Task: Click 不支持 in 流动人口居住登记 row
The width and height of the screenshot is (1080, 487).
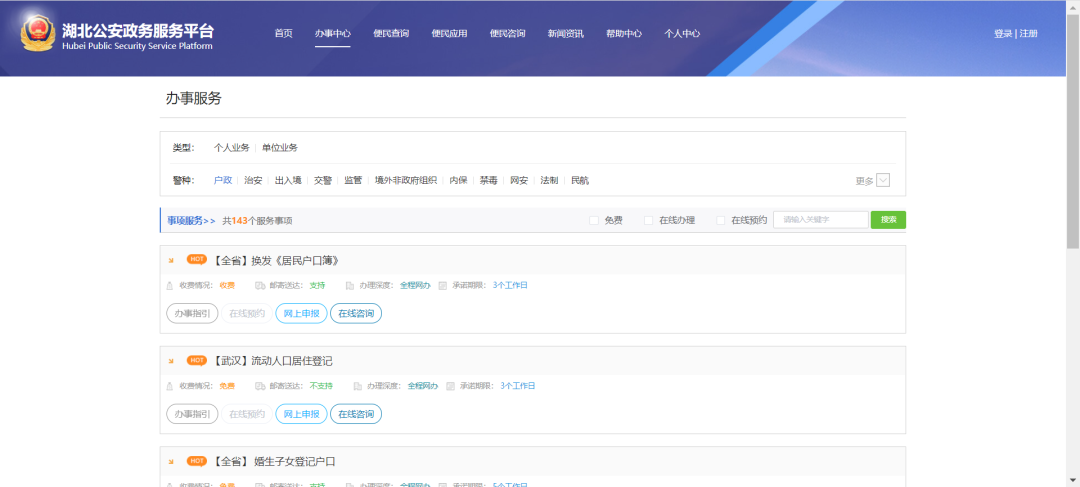Action: [321, 386]
